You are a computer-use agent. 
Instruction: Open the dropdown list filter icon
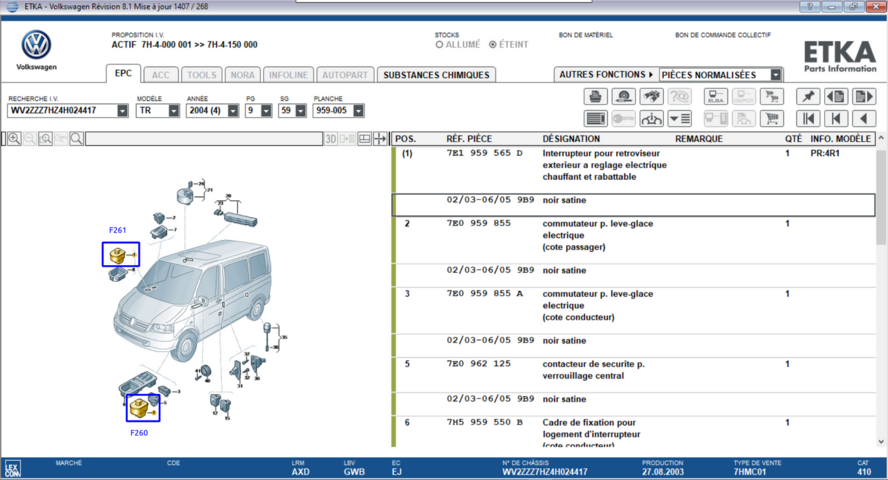[679, 118]
